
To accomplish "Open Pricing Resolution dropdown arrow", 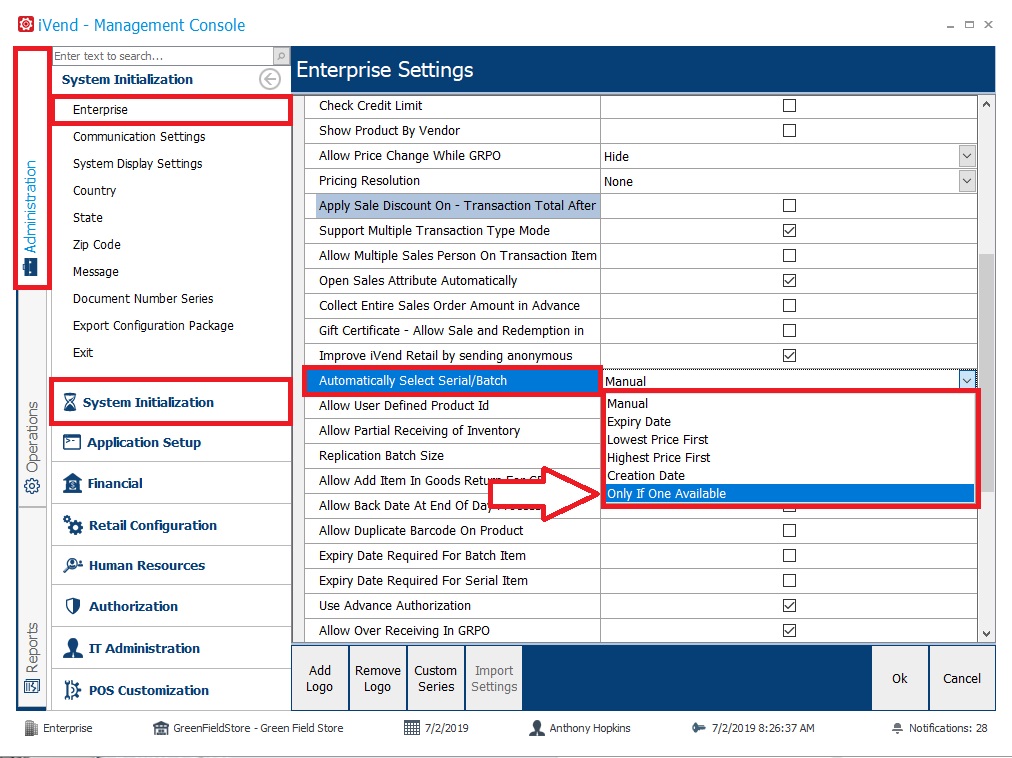I will click(x=966, y=181).
